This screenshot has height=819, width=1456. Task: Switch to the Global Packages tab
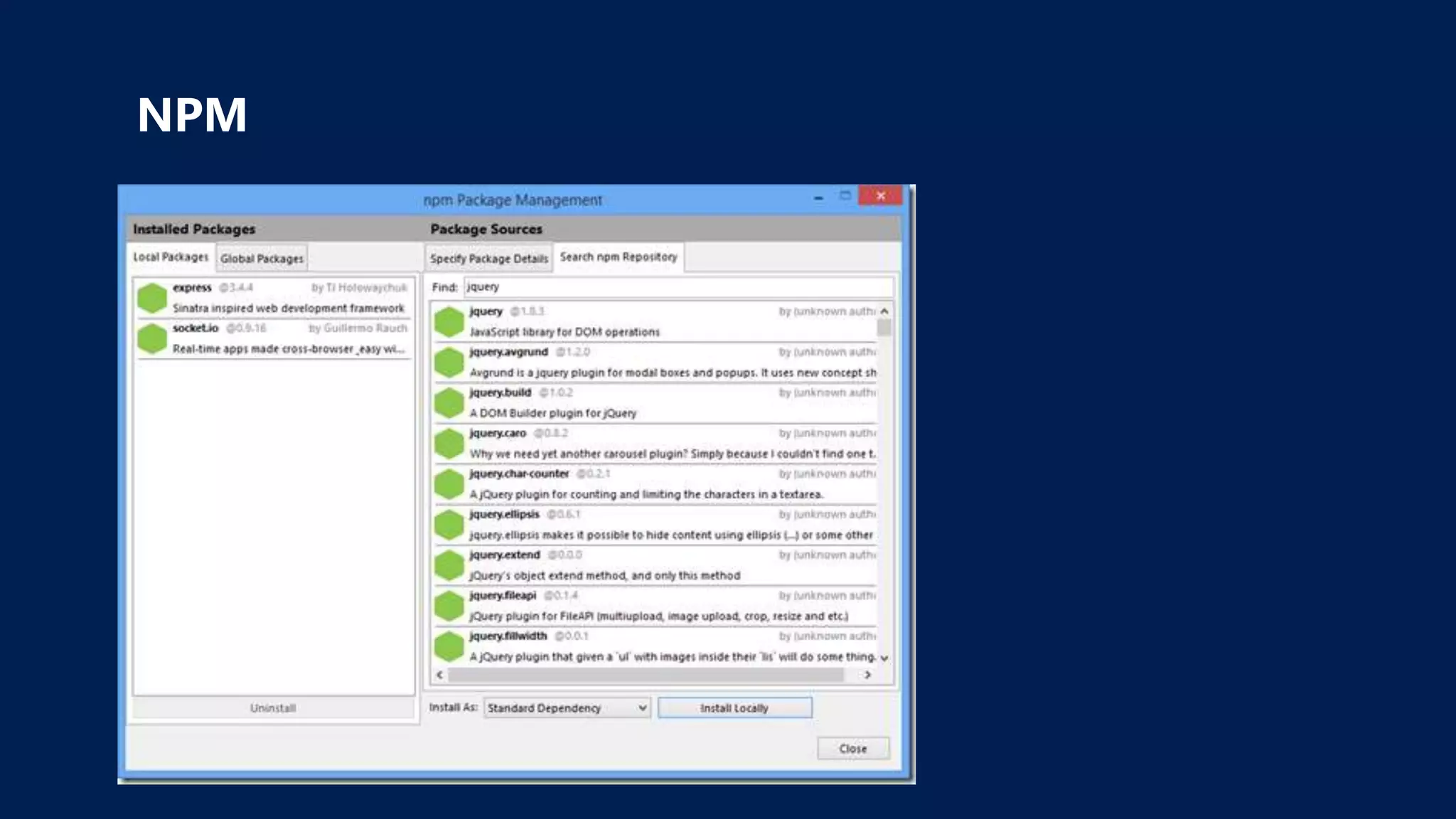click(x=262, y=259)
